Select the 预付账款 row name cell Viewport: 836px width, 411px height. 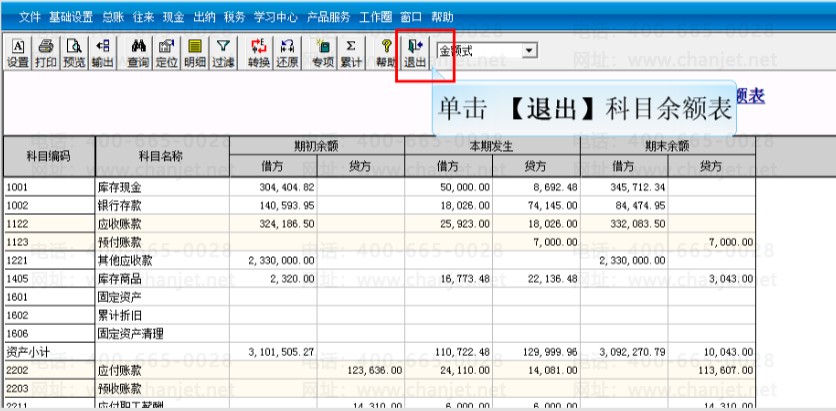(162, 242)
